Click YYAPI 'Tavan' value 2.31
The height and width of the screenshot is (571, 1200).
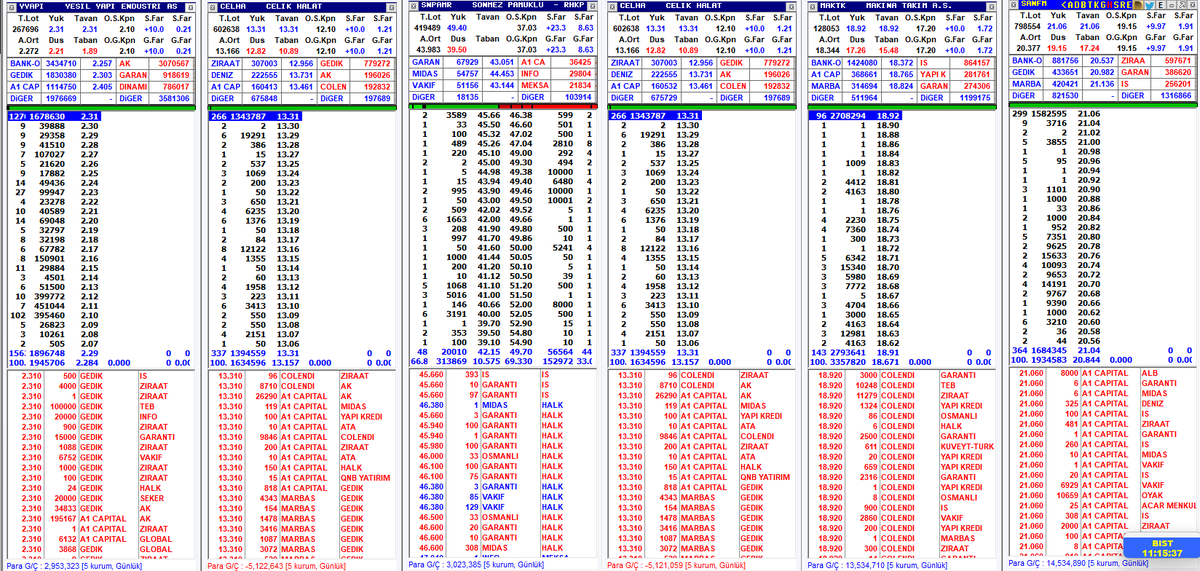[88, 29]
